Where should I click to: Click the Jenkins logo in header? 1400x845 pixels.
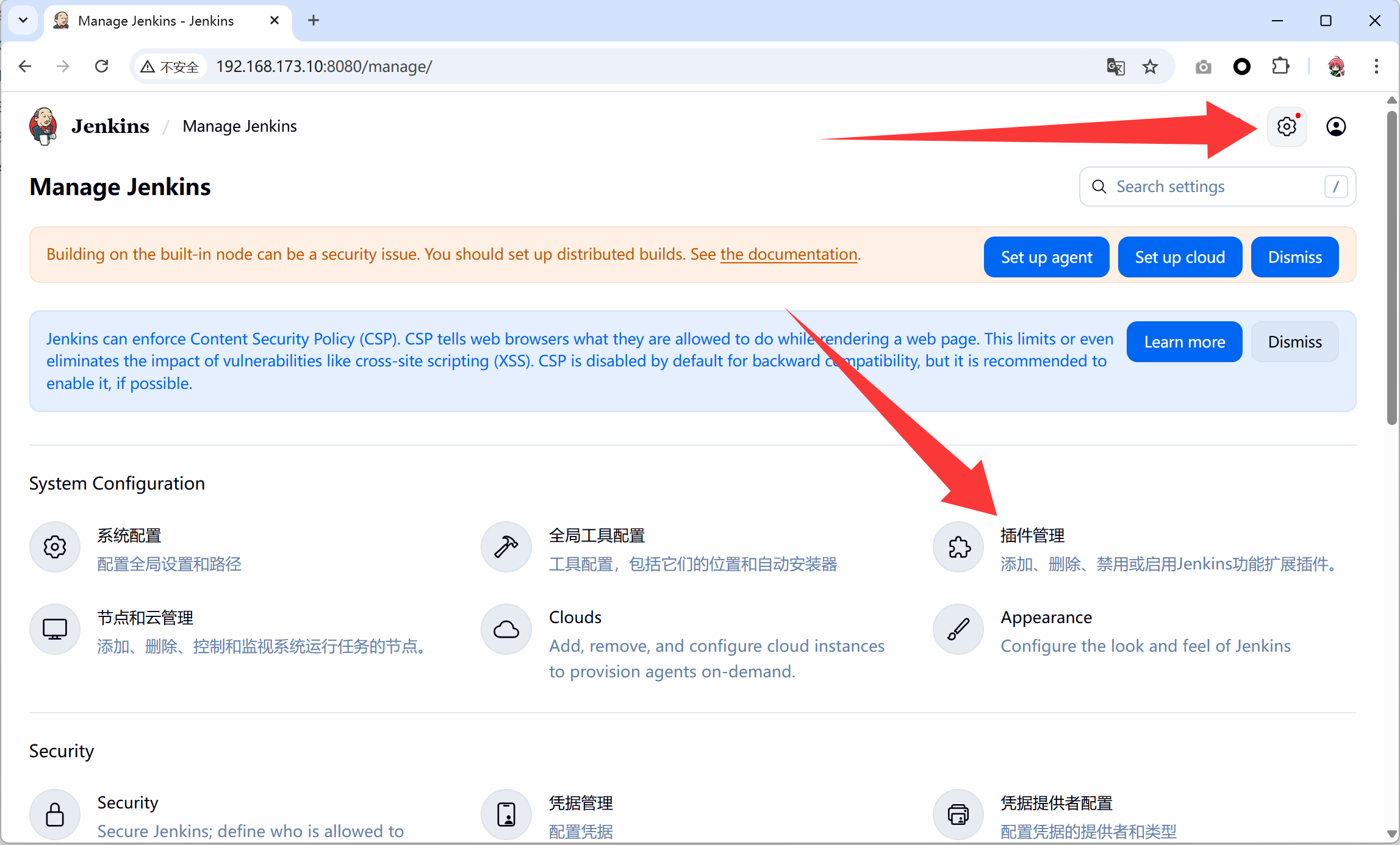(x=44, y=126)
